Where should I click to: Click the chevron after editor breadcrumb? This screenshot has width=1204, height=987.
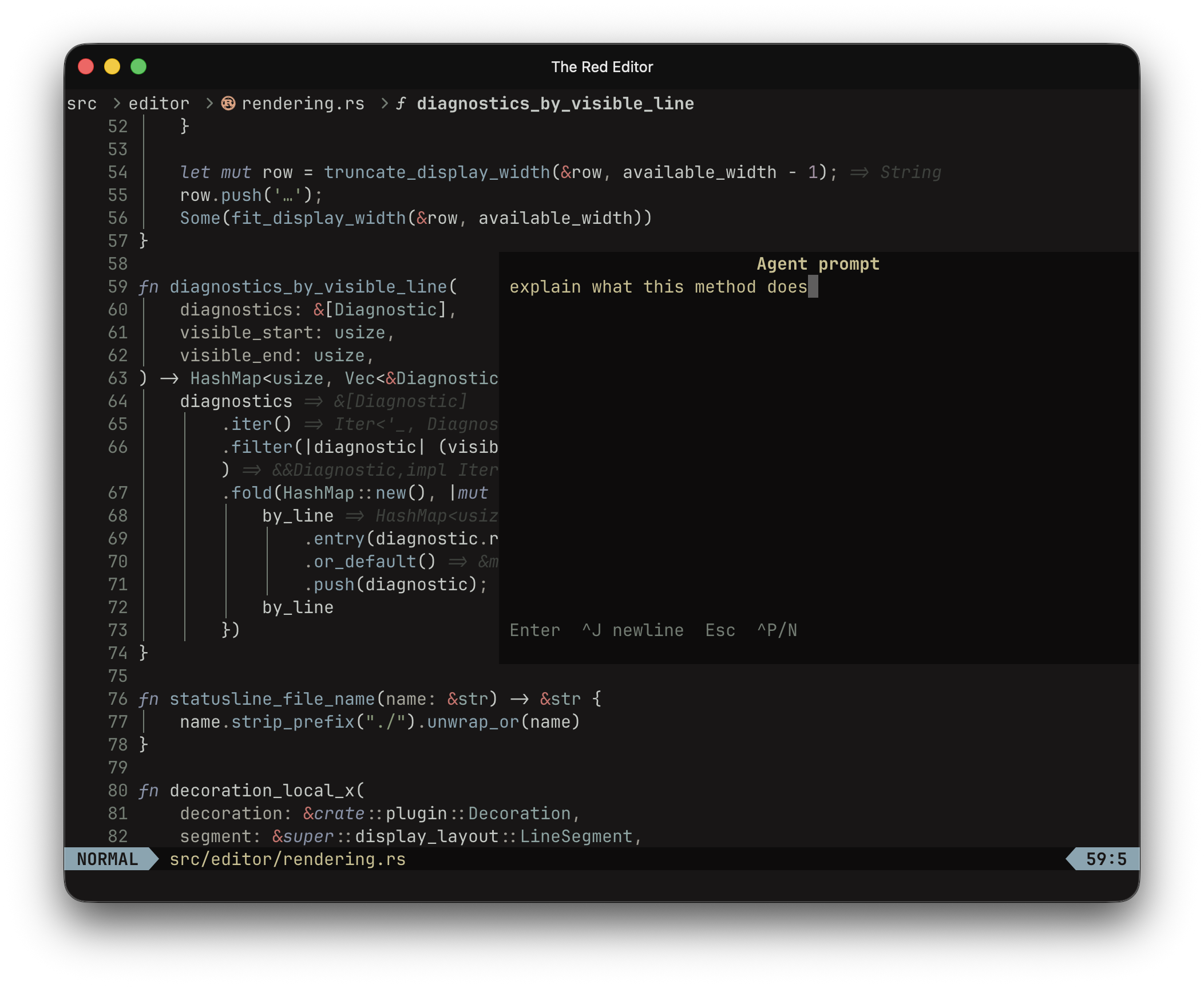click(x=209, y=103)
